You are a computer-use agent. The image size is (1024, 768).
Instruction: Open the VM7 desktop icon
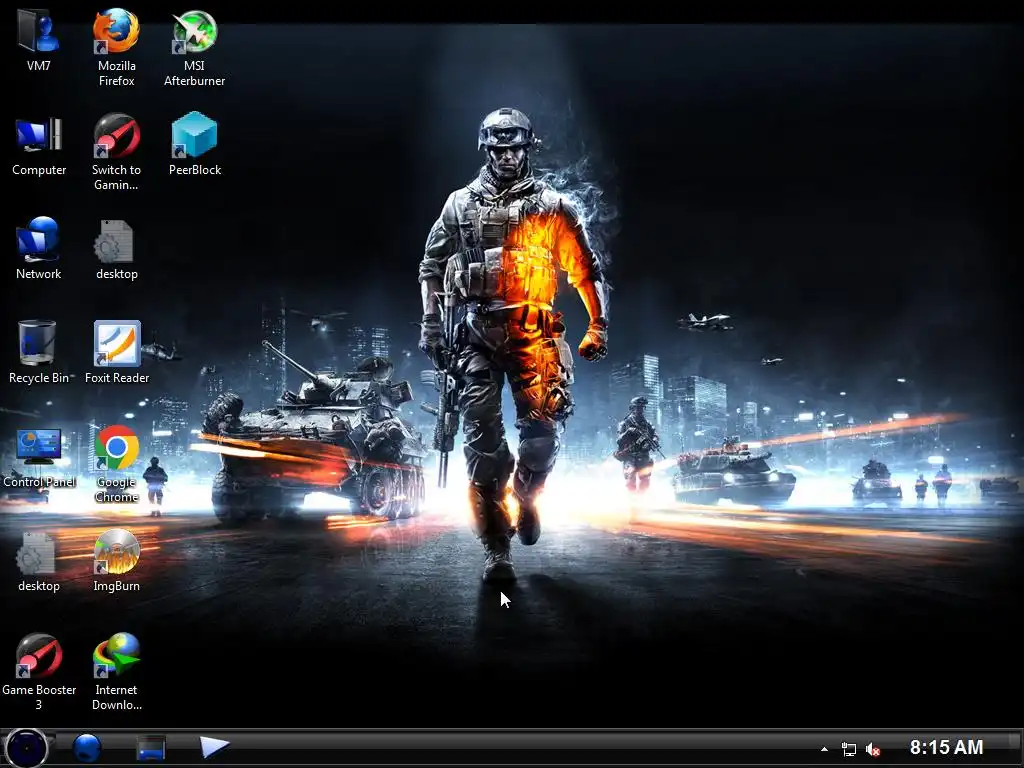(x=39, y=39)
